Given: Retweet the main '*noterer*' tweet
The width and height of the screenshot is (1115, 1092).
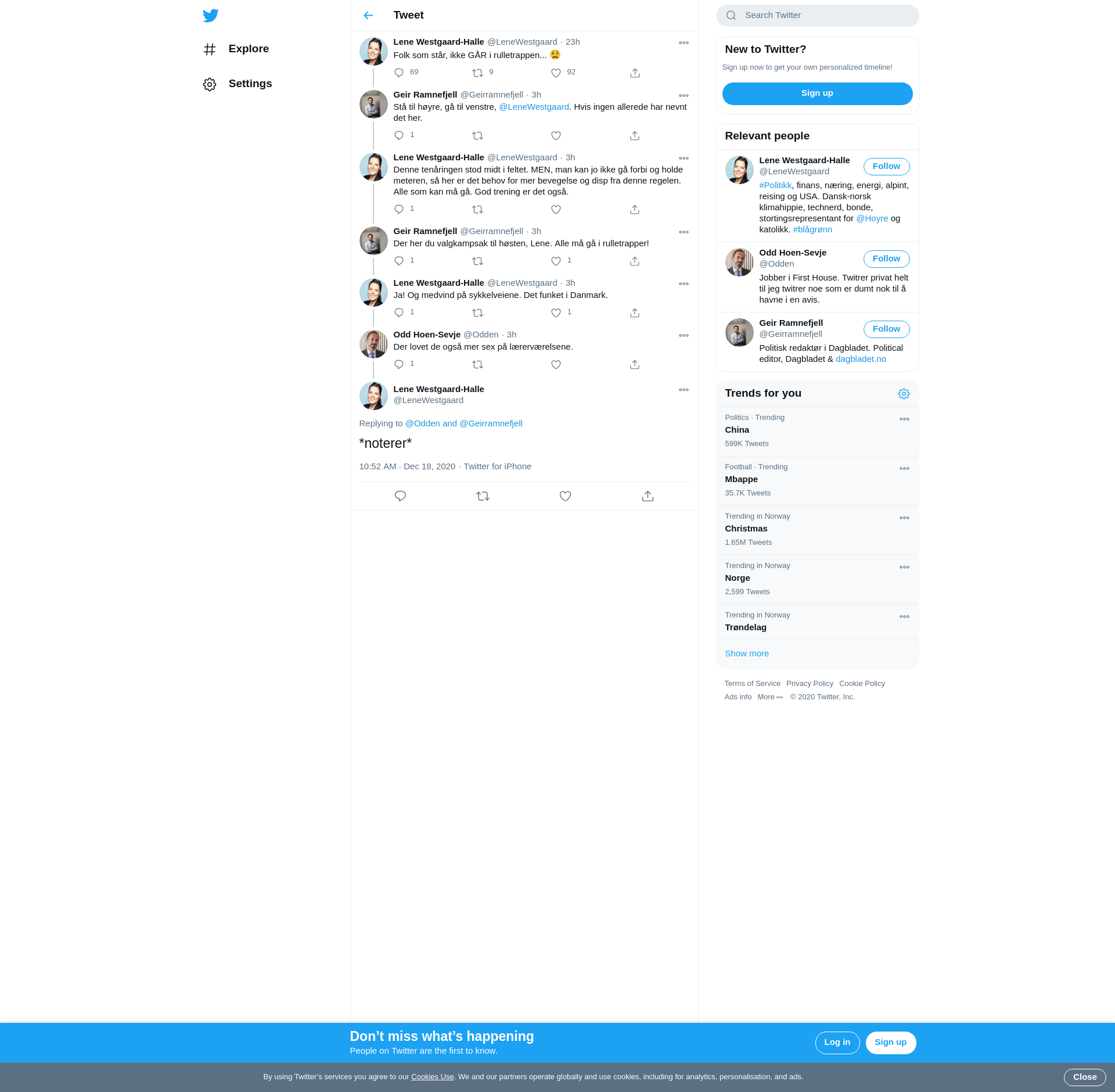Looking at the screenshot, I should click(x=483, y=496).
